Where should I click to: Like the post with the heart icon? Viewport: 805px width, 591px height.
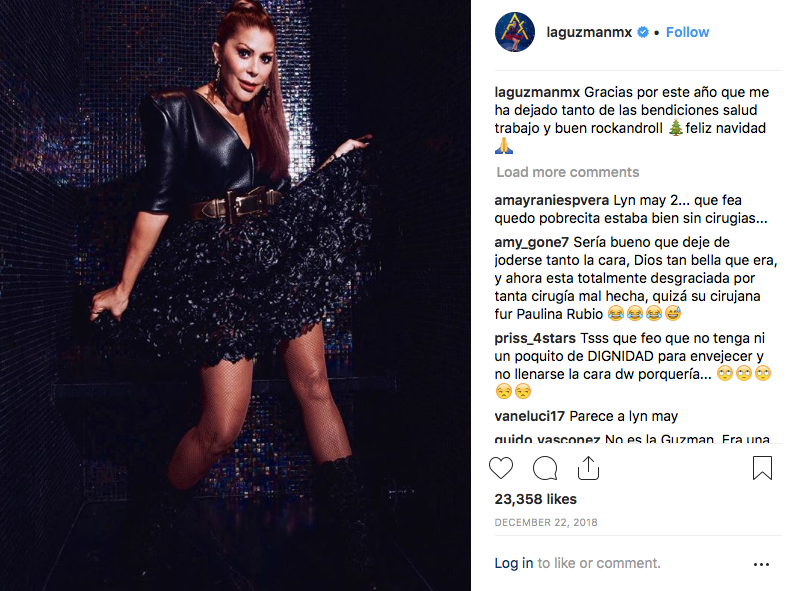(x=501, y=468)
